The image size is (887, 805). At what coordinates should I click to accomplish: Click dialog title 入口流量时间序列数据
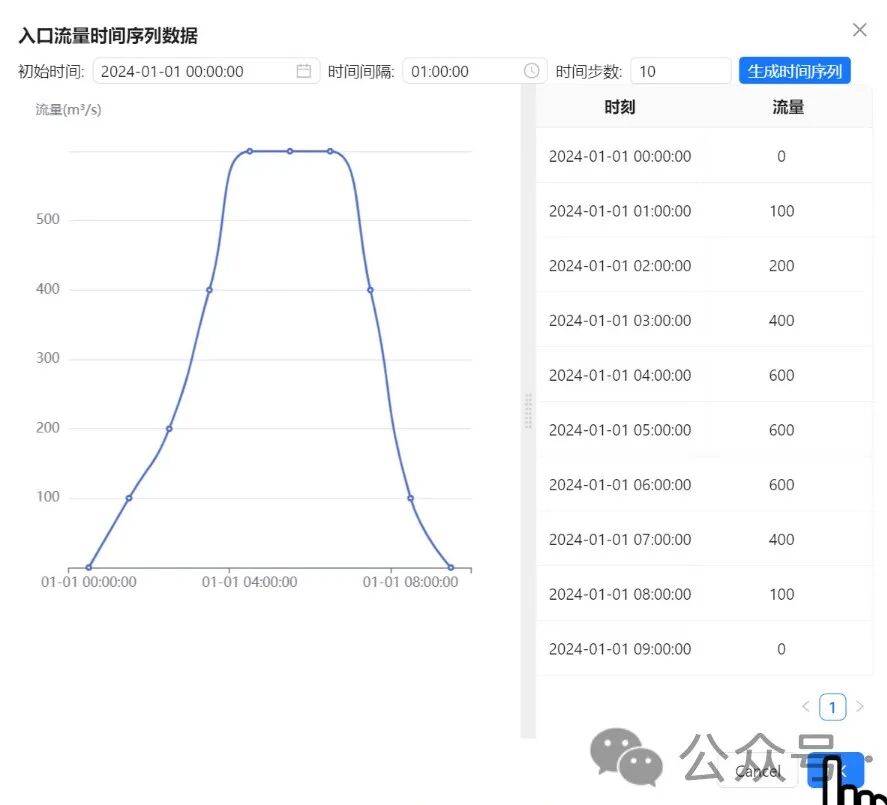pos(108,36)
